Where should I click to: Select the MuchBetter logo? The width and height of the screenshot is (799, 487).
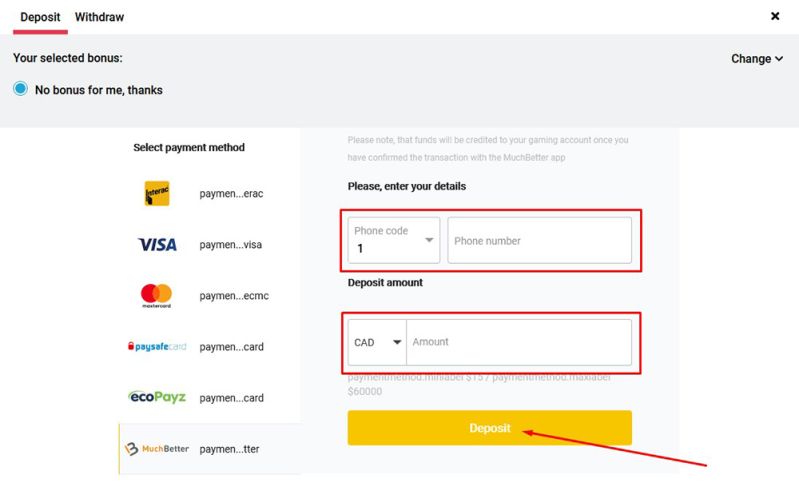pyautogui.click(x=157, y=449)
